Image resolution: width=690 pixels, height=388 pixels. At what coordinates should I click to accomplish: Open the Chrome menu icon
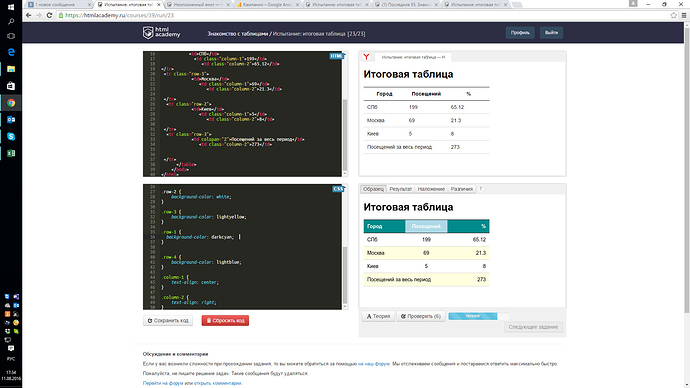point(684,15)
